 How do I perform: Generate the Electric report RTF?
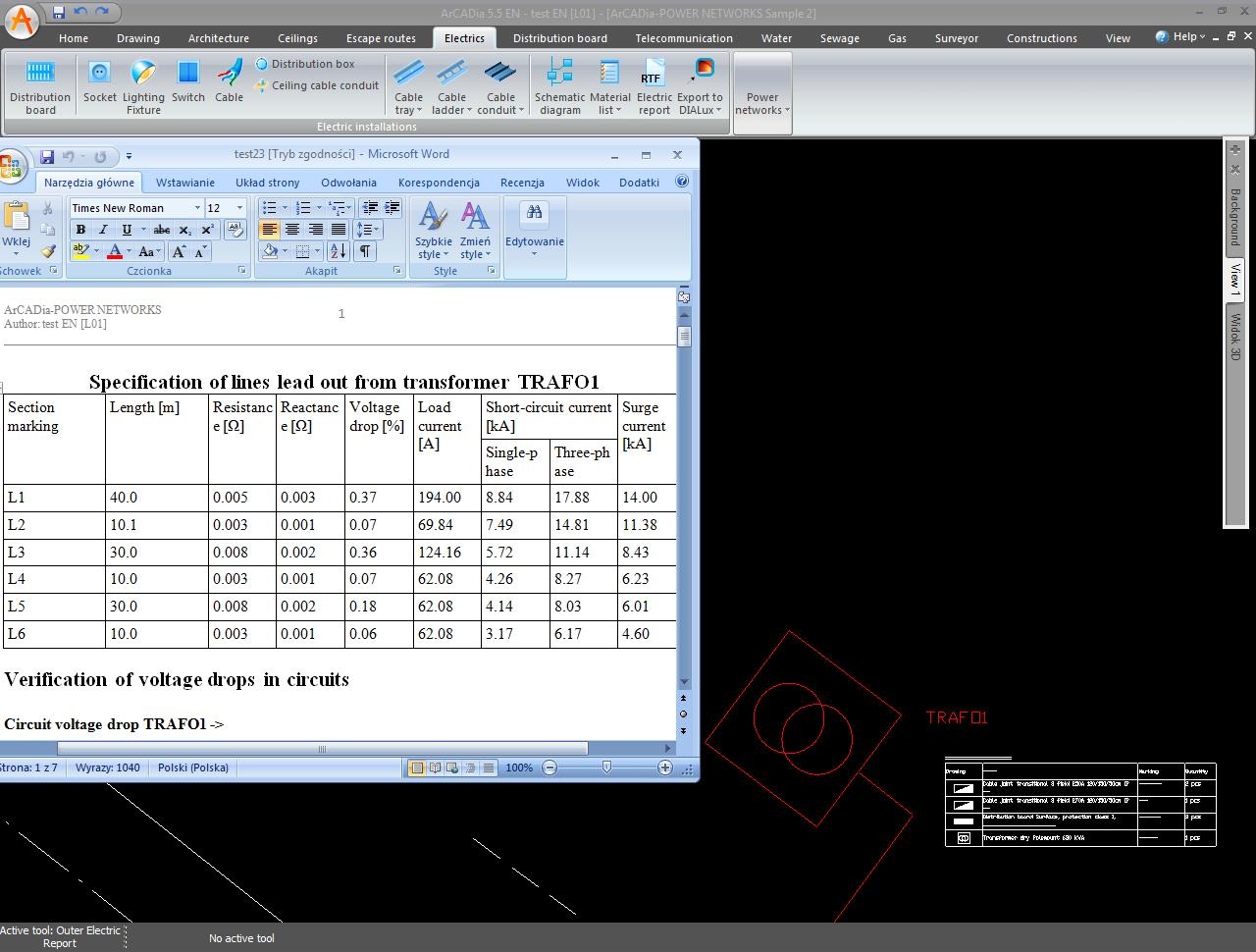coord(654,75)
